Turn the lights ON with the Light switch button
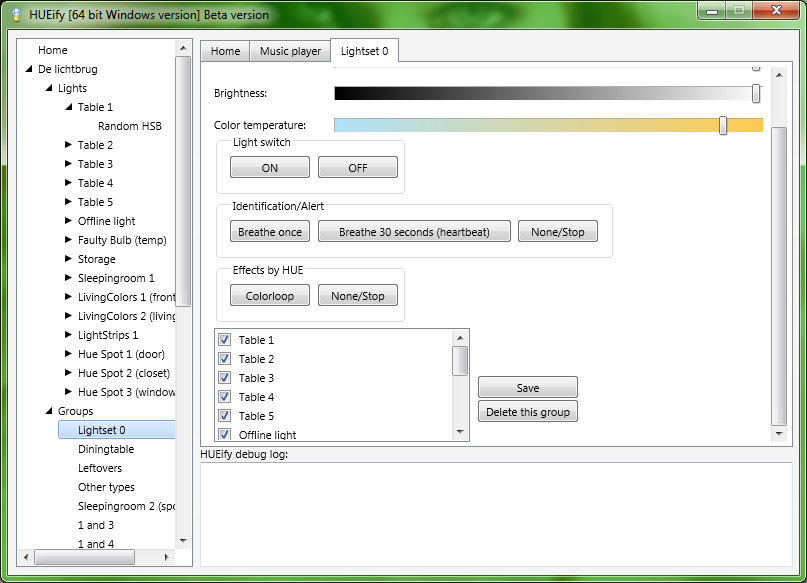Viewport: 807px width, 583px height. [270, 167]
